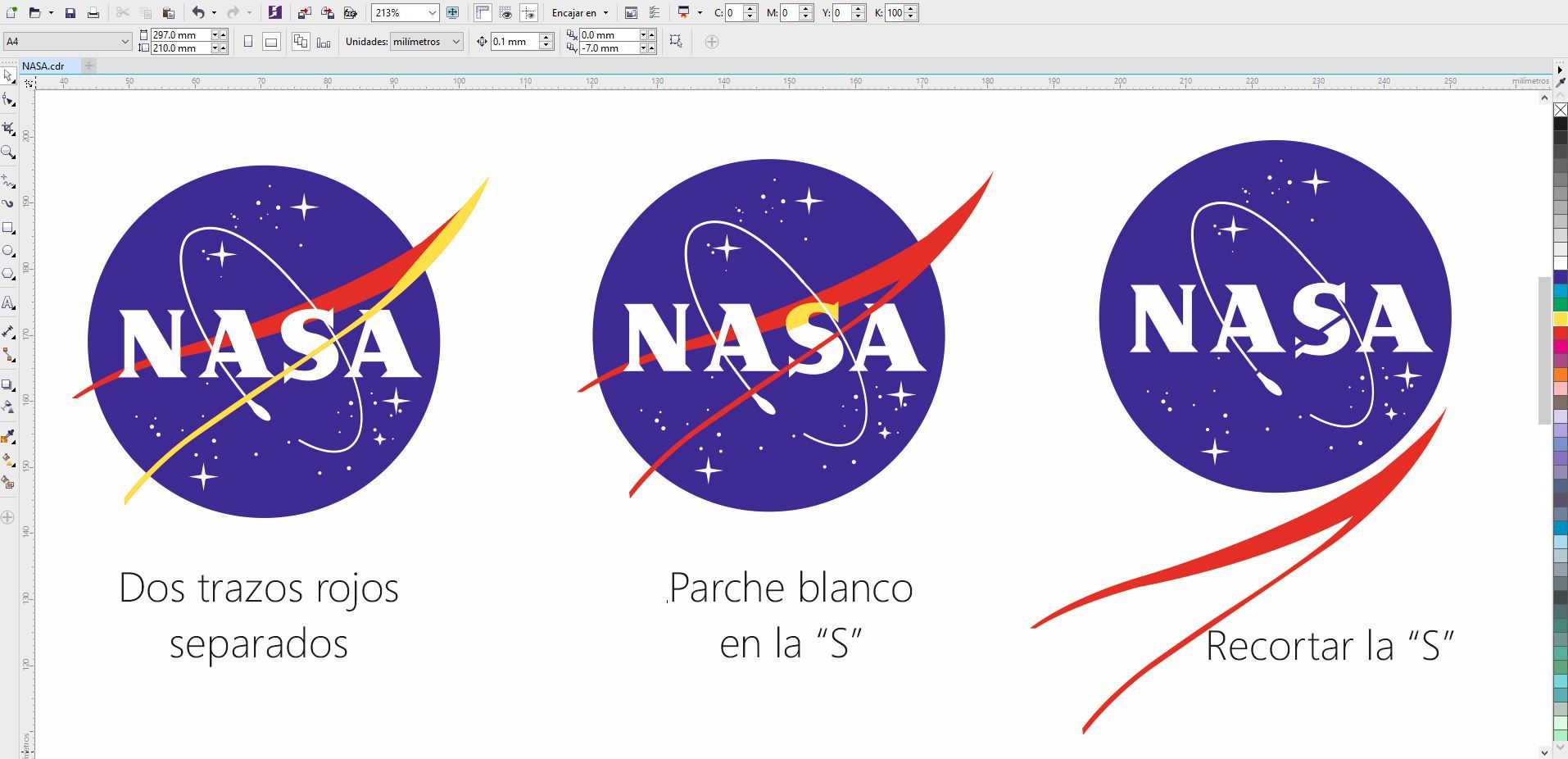The width and height of the screenshot is (1568, 759).
Task: Toggle apply layout to current page
Action: pos(324,42)
